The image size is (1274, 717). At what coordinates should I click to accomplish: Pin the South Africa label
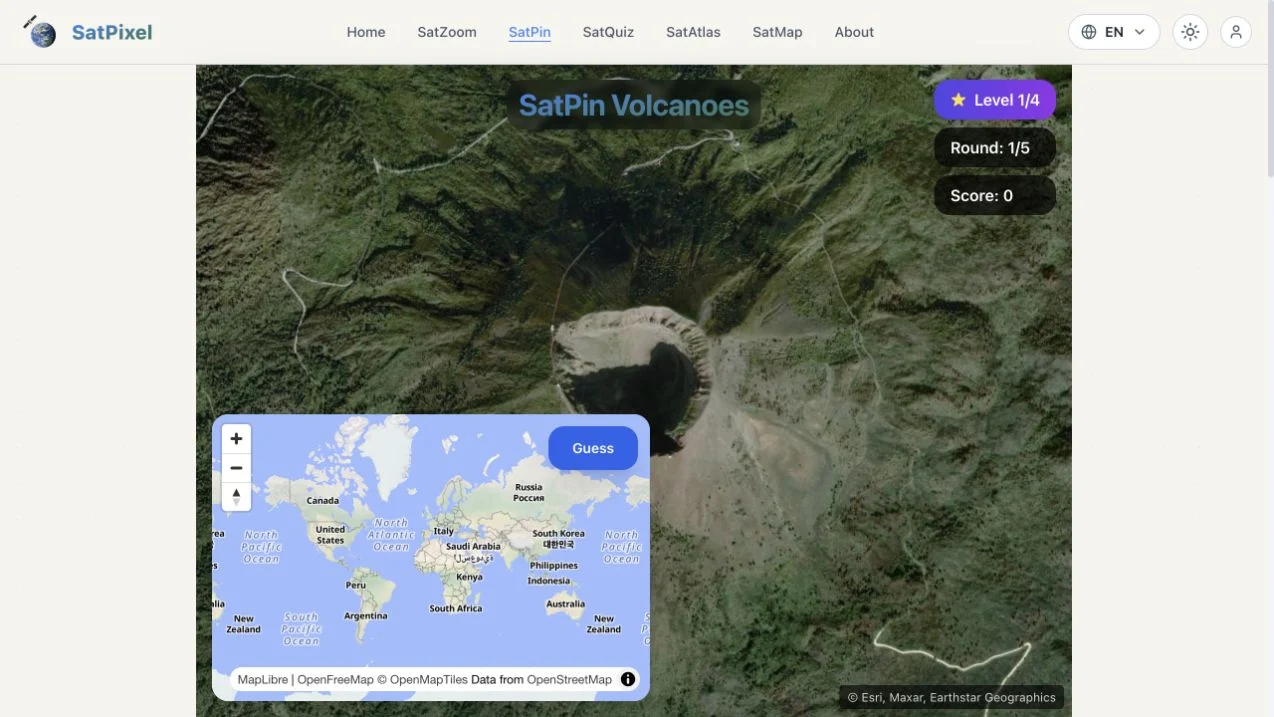tap(455, 608)
